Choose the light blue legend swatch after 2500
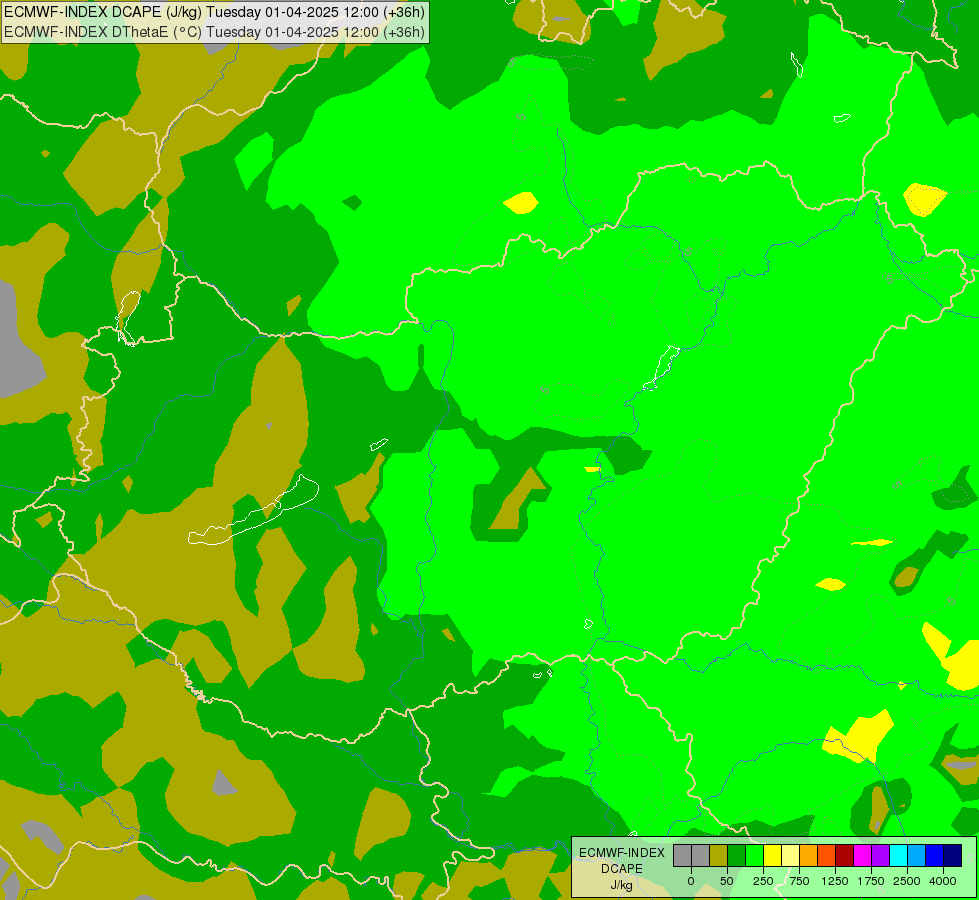The image size is (979, 900). click(917, 856)
